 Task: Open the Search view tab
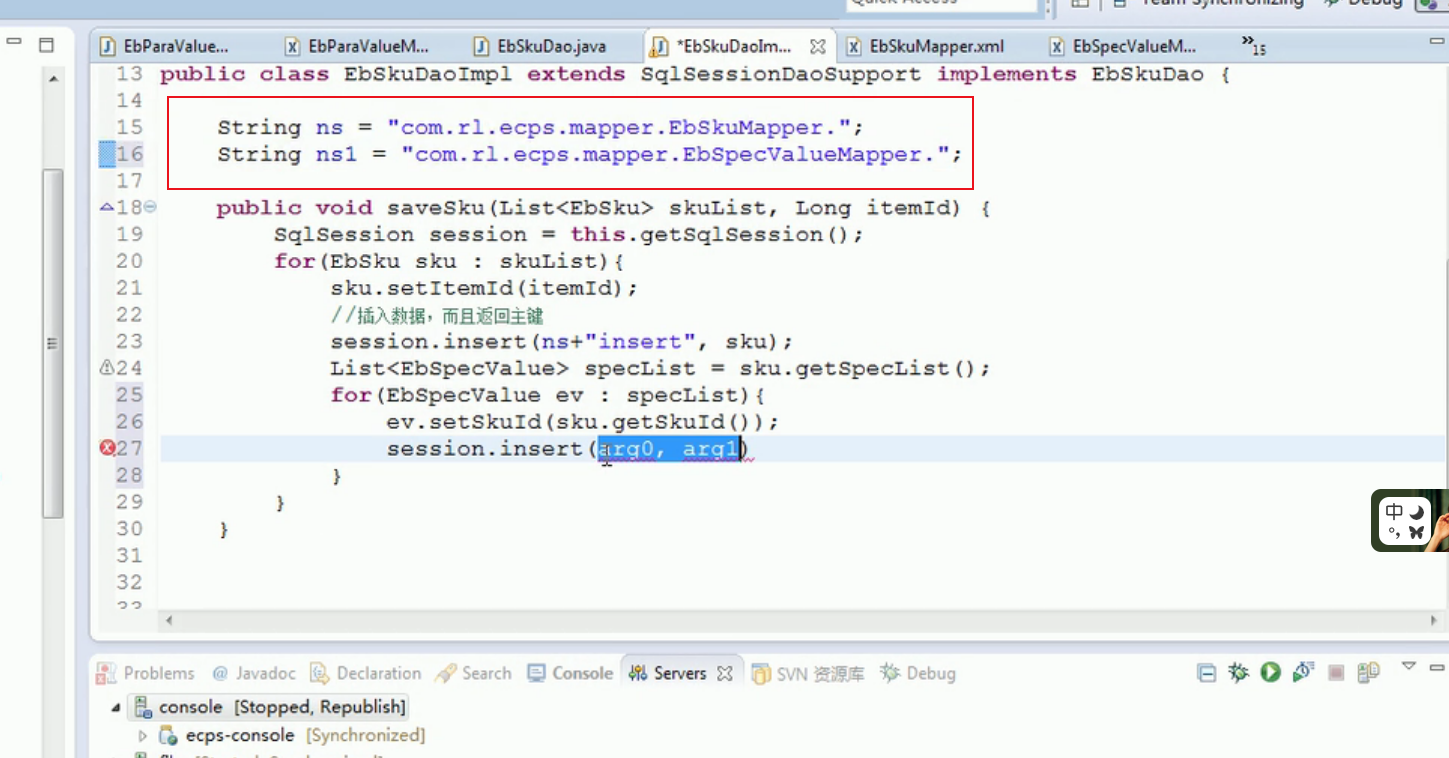click(x=475, y=673)
